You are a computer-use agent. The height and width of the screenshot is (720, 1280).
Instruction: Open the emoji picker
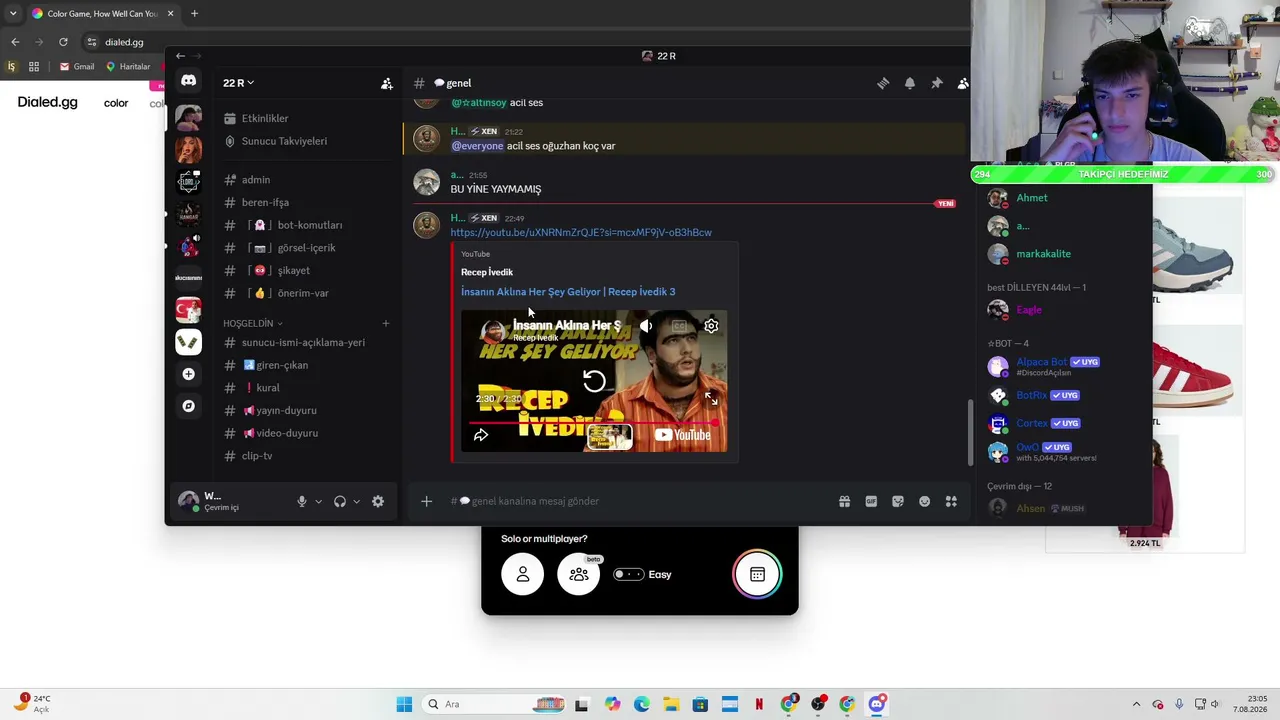pyautogui.click(x=925, y=501)
